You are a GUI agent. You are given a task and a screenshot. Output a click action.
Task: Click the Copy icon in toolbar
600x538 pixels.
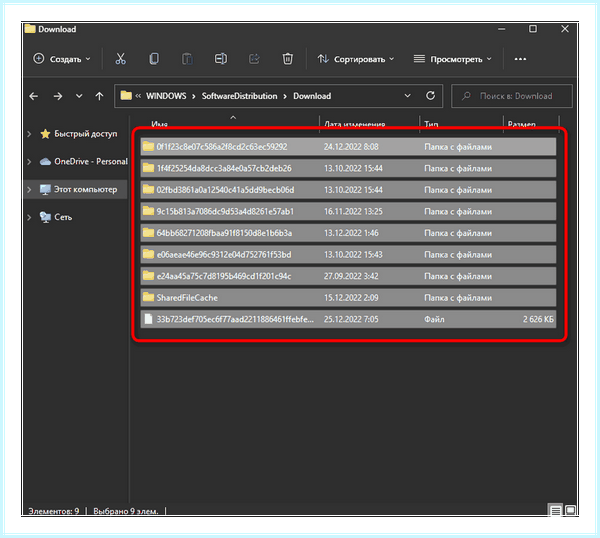[154, 59]
